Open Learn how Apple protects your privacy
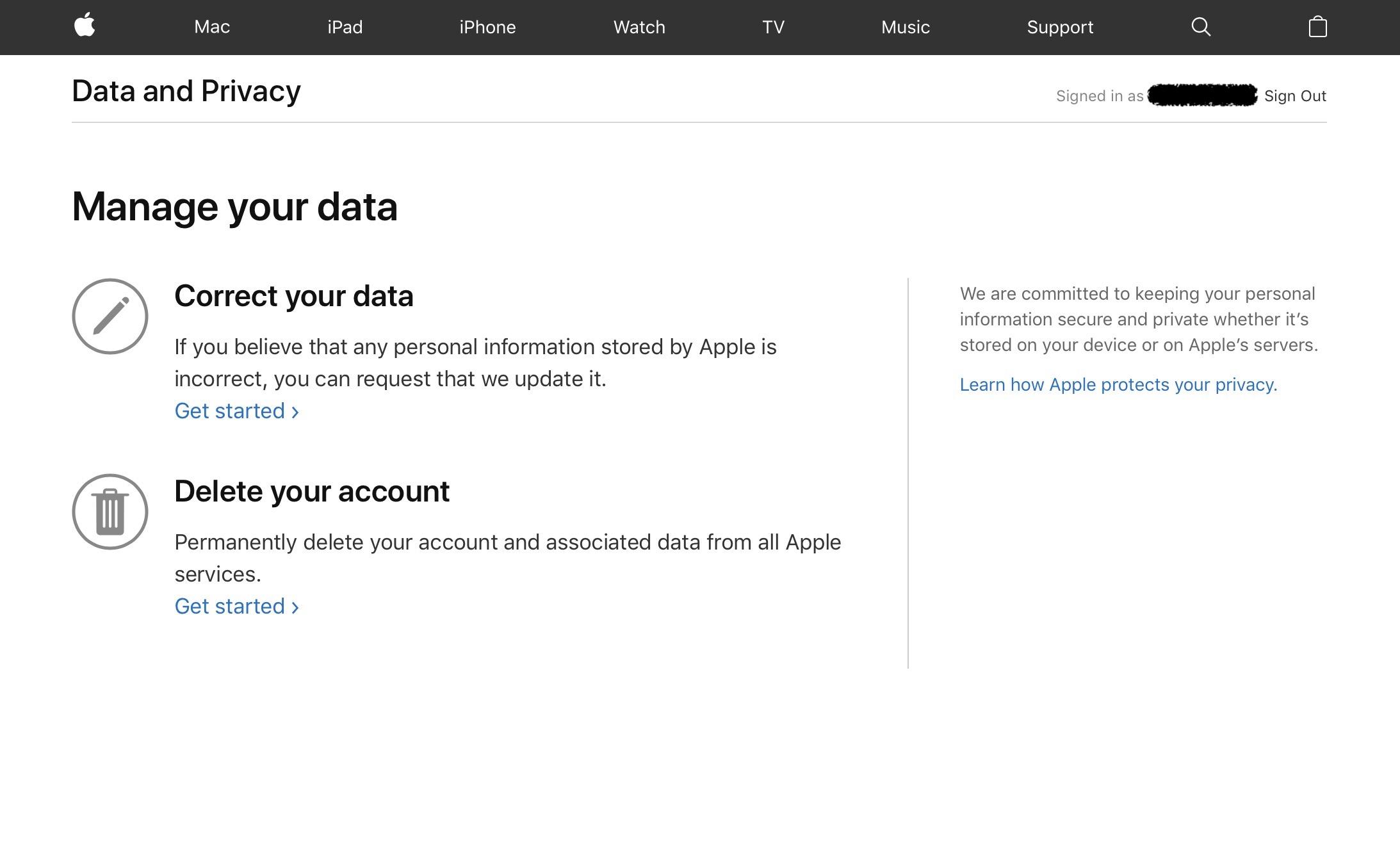This screenshot has width=1400, height=857. click(1118, 385)
